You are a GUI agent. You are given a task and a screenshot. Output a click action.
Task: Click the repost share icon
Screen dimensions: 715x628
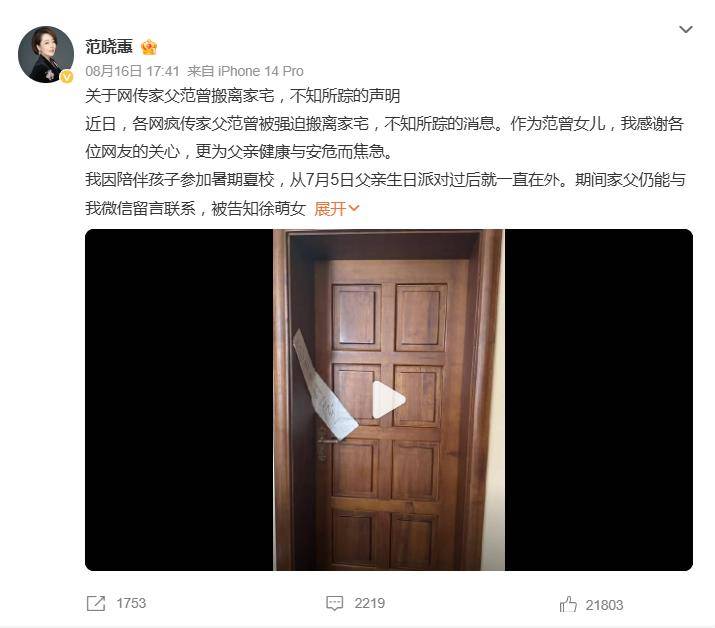tap(96, 603)
